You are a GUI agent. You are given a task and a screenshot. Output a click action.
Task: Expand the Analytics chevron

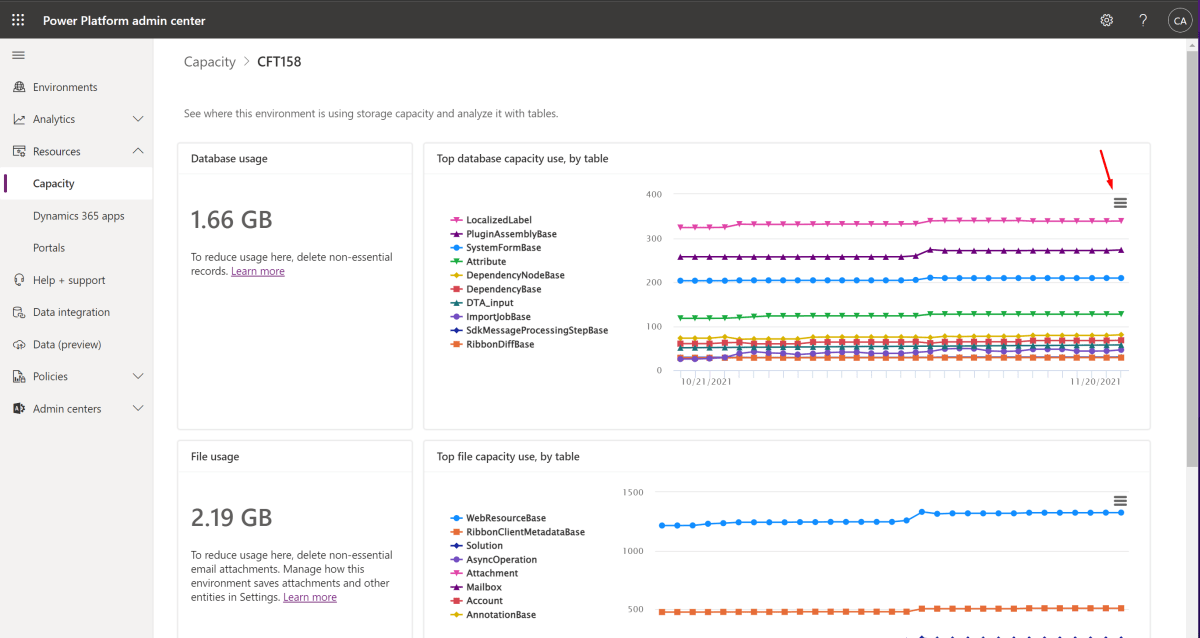138,119
